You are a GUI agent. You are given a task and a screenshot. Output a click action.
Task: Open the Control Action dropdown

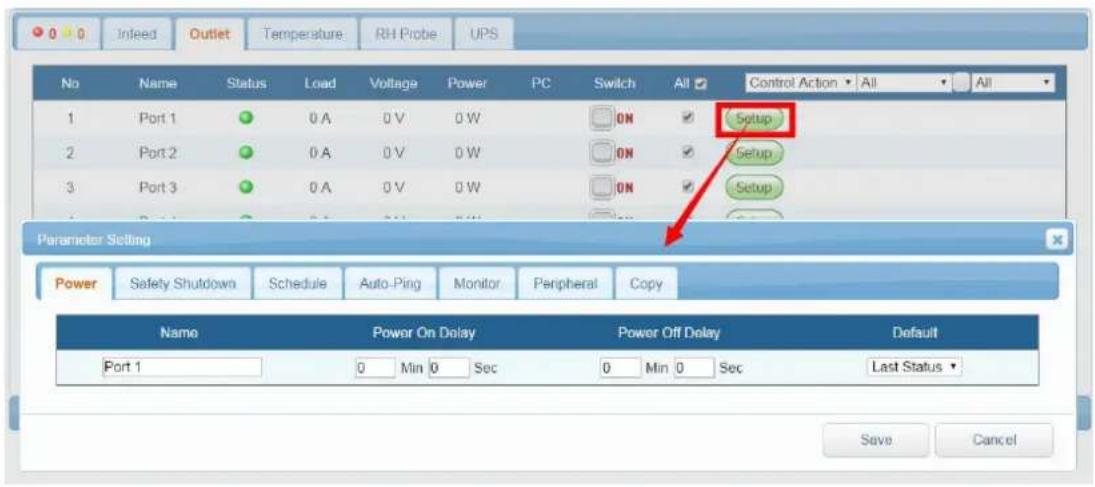pyautogui.click(x=801, y=82)
